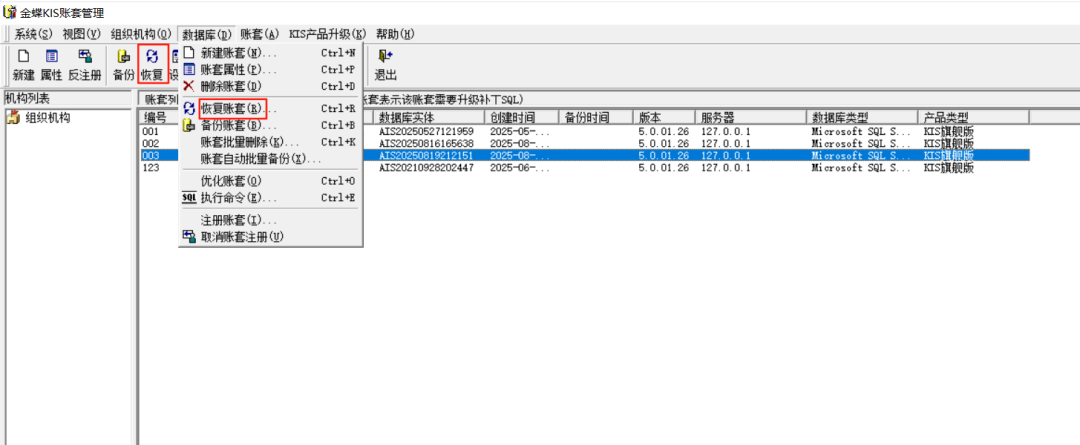Choose 优化账套(O) from the menu
Viewport: 1080px width, 445px height.
coord(270,181)
